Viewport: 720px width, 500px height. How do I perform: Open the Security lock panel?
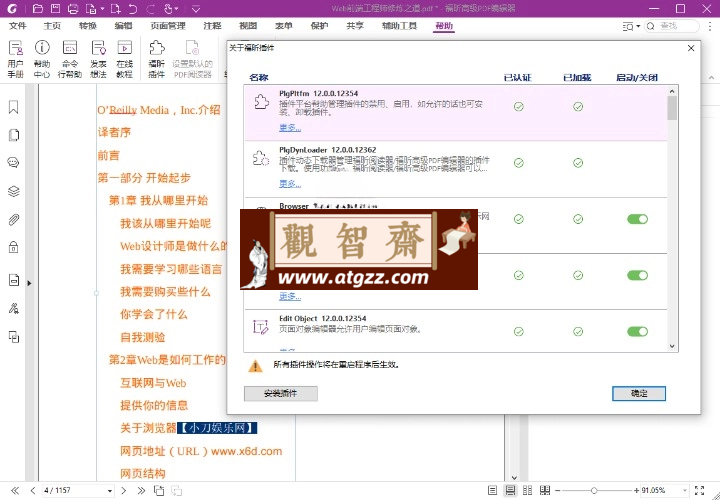(x=14, y=247)
